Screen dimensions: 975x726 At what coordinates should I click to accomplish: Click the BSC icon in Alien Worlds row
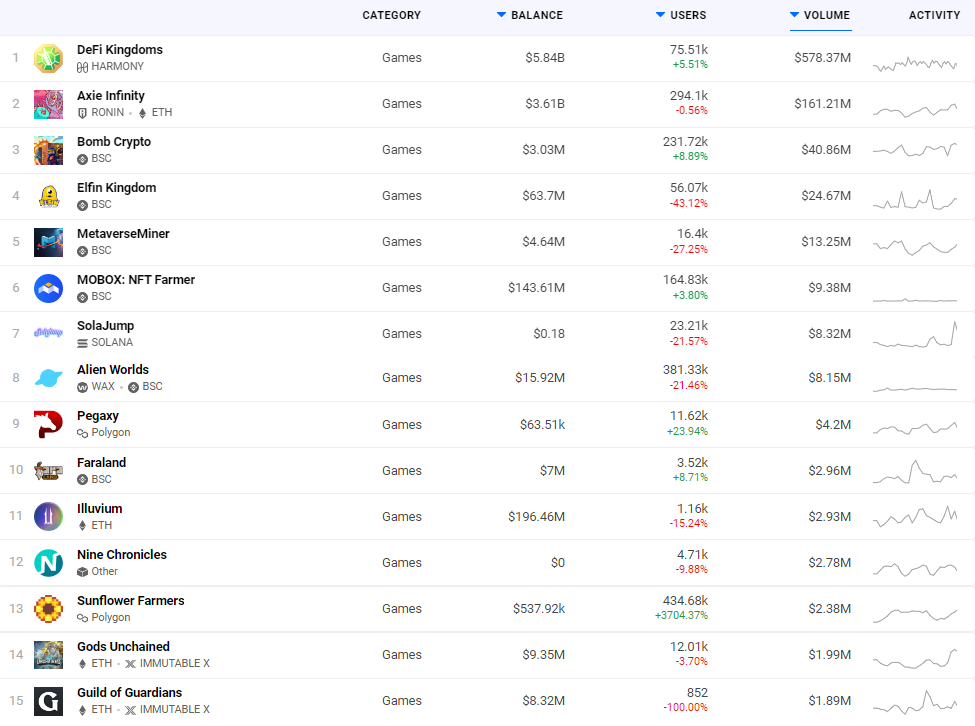tap(133, 387)
